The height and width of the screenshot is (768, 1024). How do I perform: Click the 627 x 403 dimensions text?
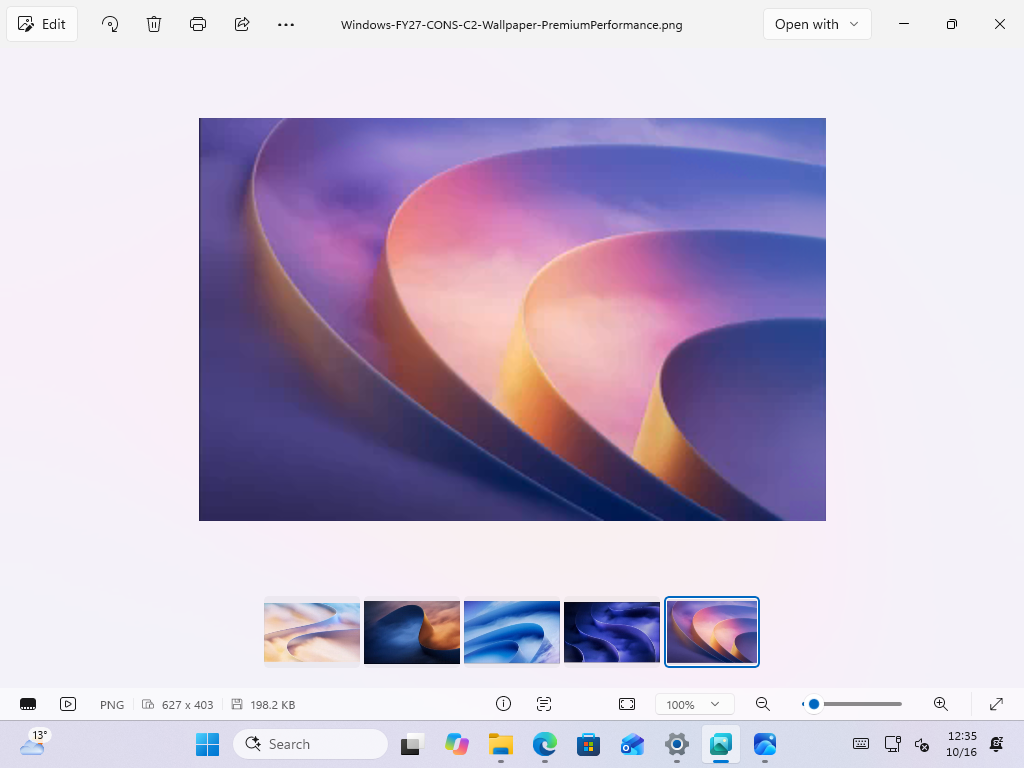point(187,705)
